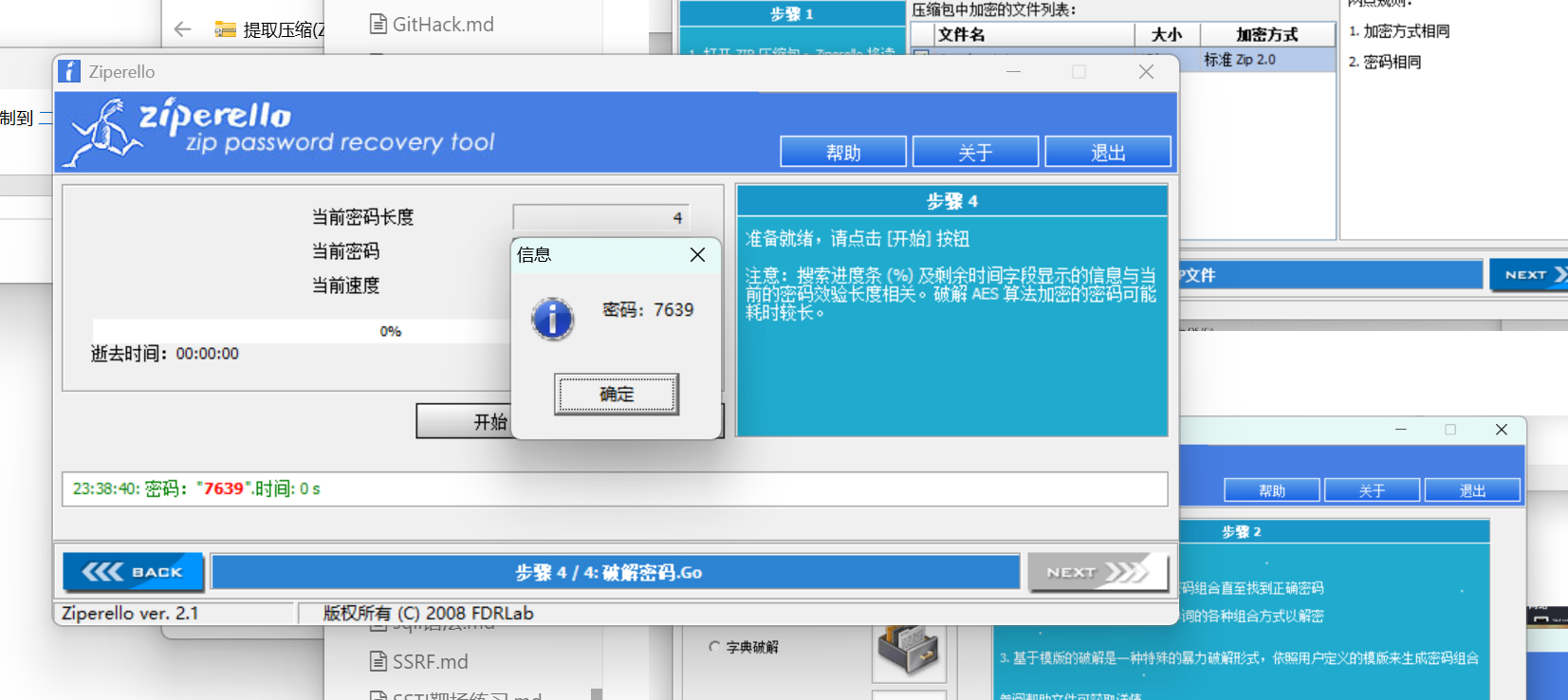
Task: Click the running lizard Ziperello logo
Action: point(102,132)
